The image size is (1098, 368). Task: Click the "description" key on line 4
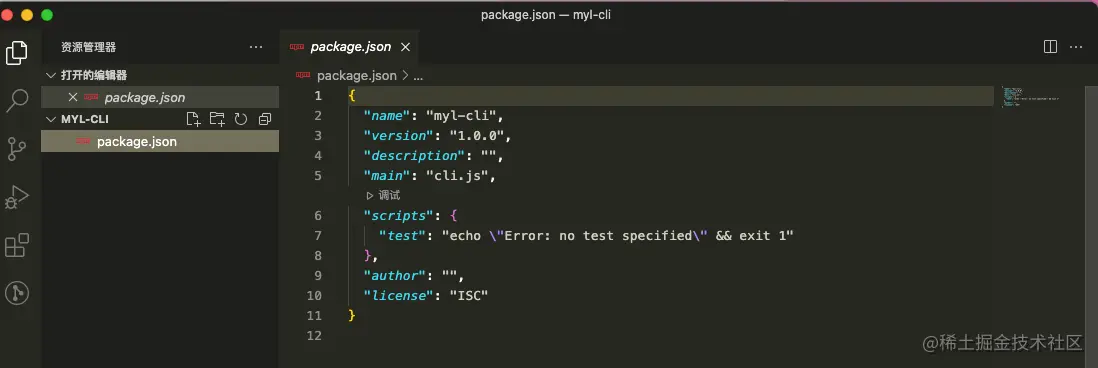click(x=414, y=155)
